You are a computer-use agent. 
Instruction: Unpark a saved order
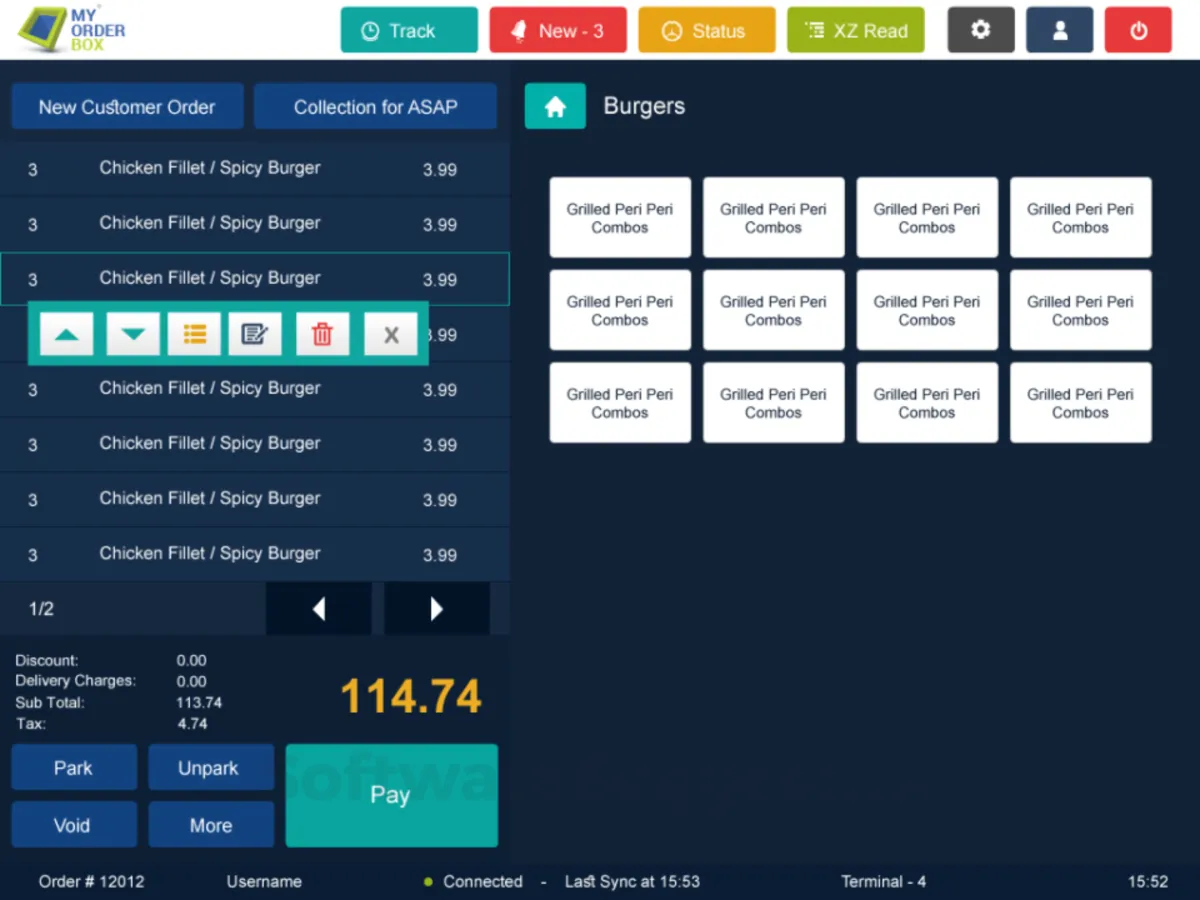[x=210, y=768]
